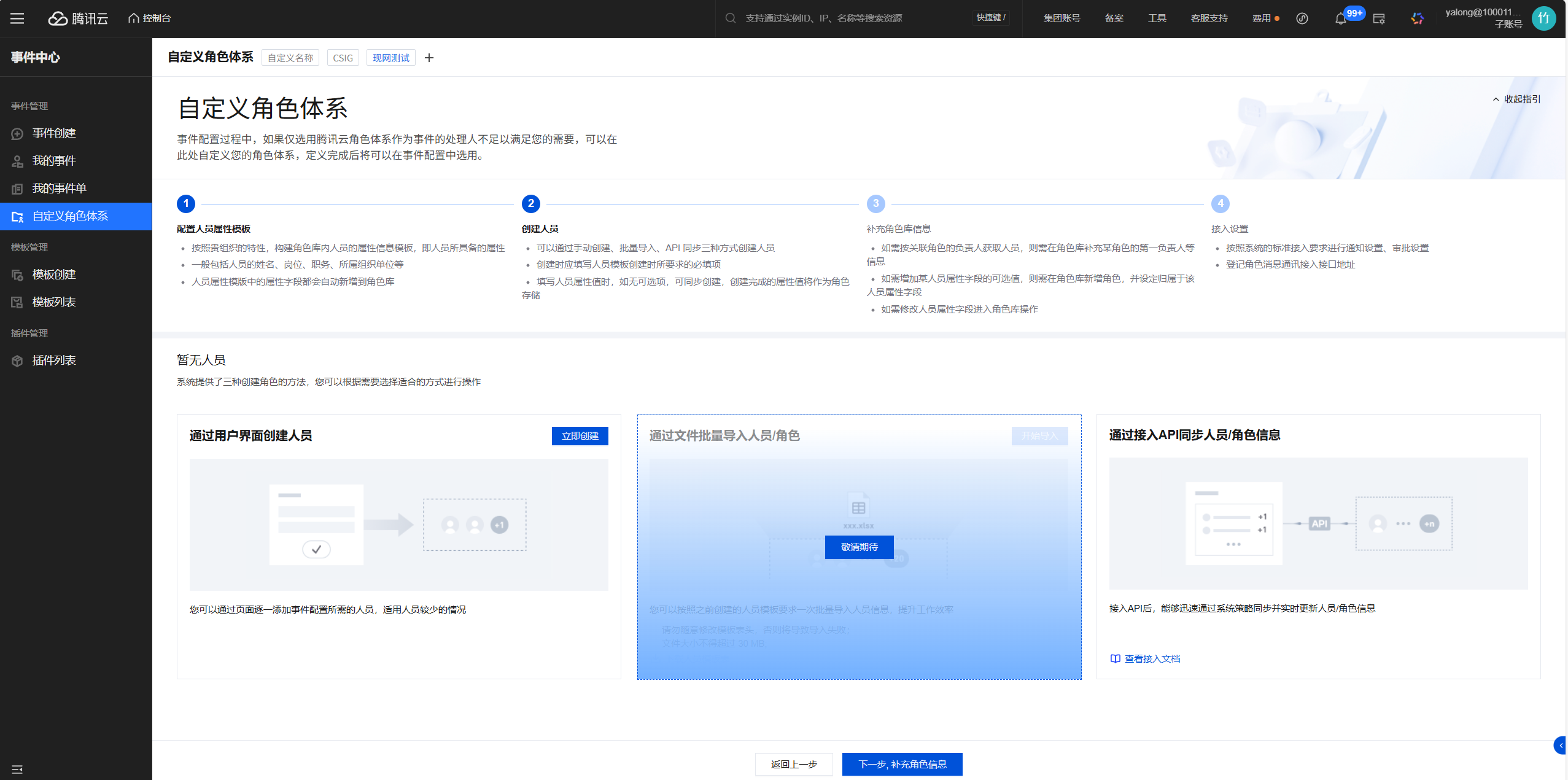
Task: Open the 控制台 home icon link
Action: (x=150, y=18)
